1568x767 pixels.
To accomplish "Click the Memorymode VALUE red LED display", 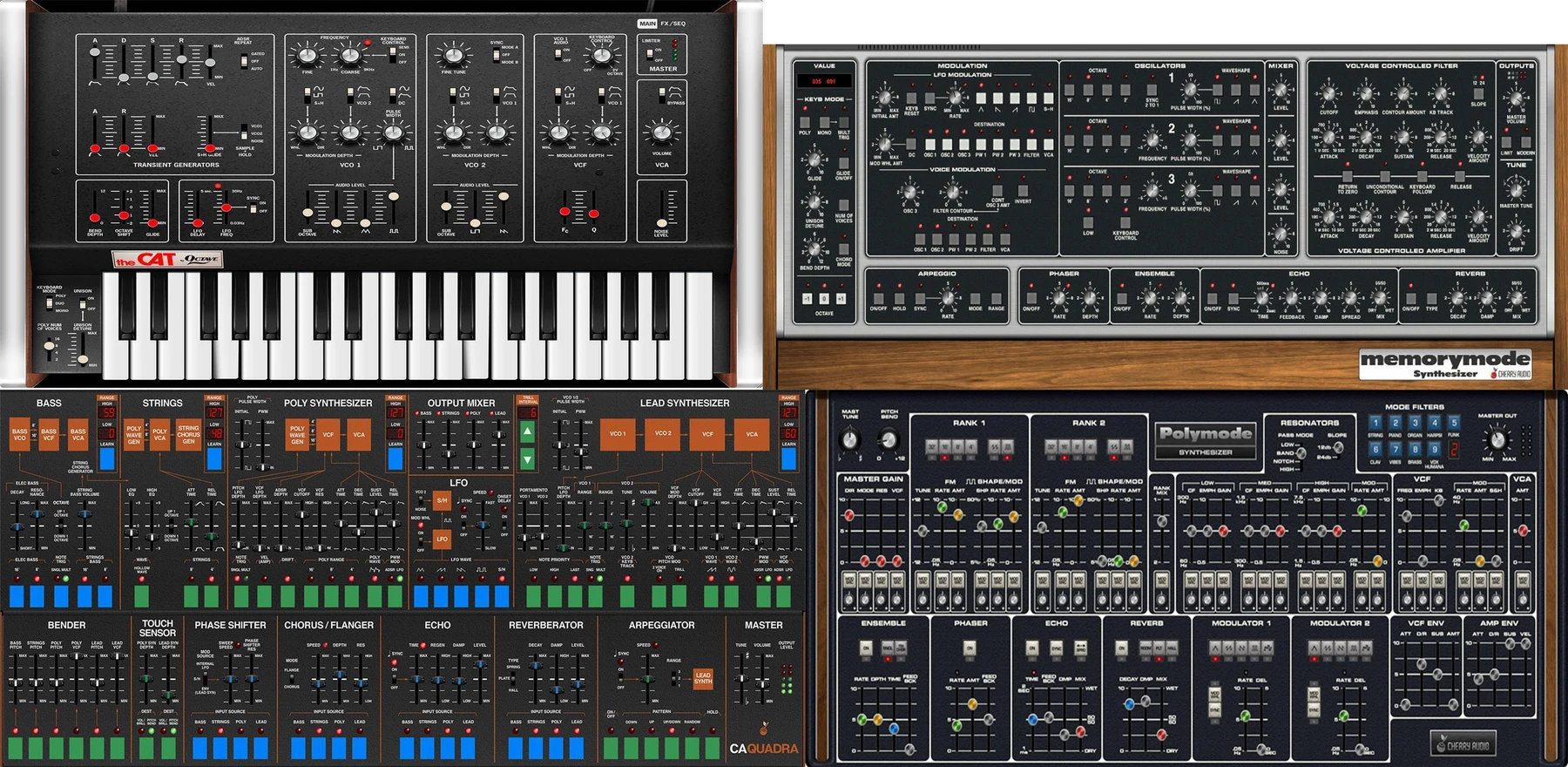I will (x=825, y=81).
